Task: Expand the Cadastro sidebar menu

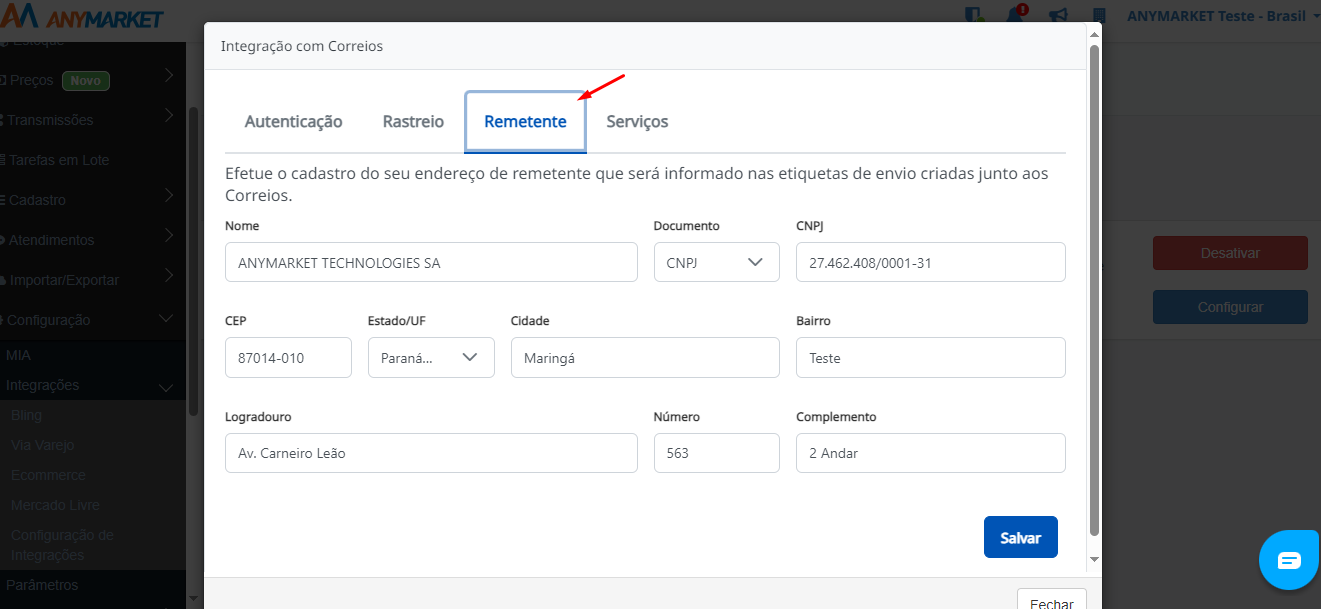Action: [x=93, y=200]
